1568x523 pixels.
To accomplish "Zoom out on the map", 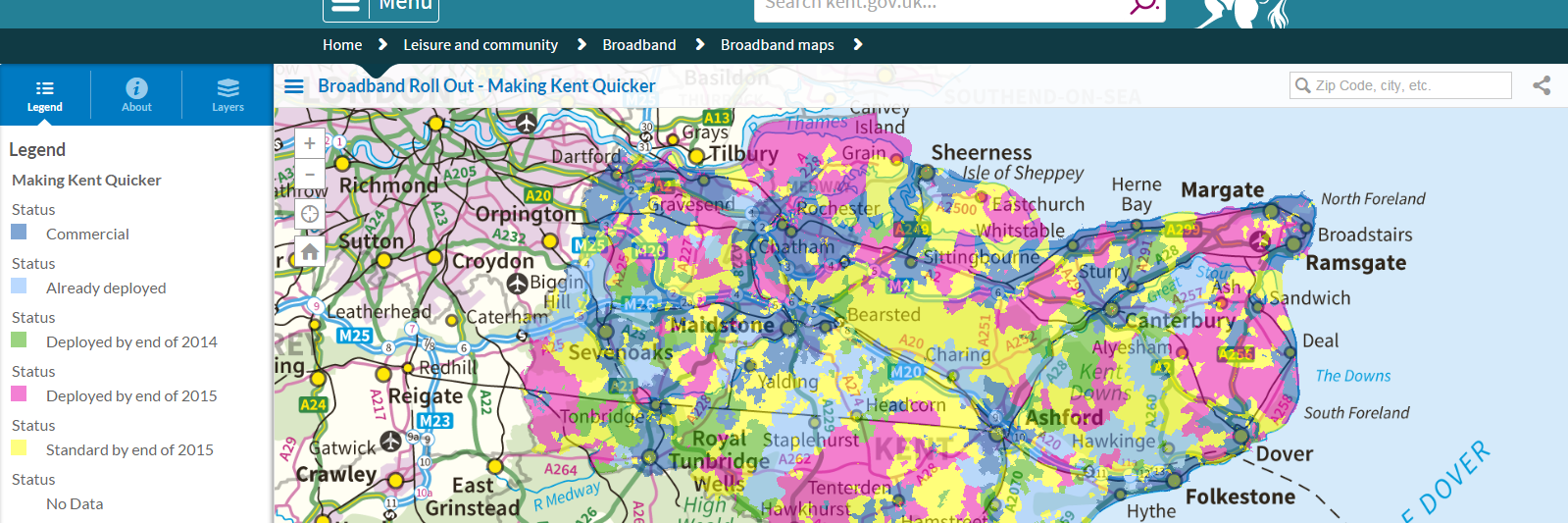I will click(x=310, y=175).
